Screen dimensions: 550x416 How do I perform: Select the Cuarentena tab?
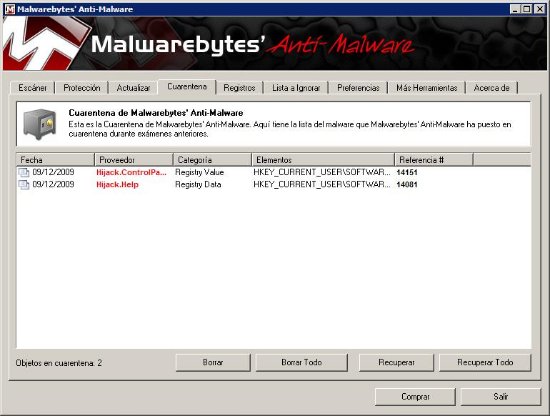click(187, 87)
